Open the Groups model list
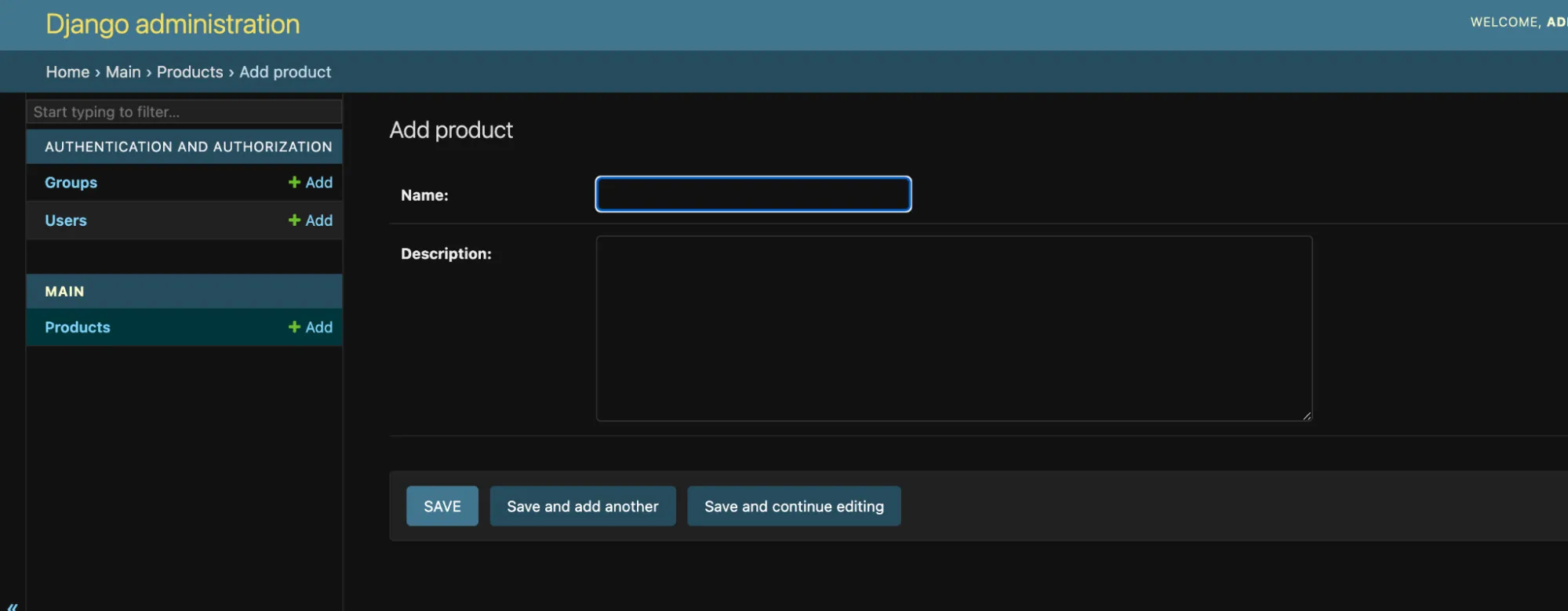1568x611 pixels. point(71,183)
